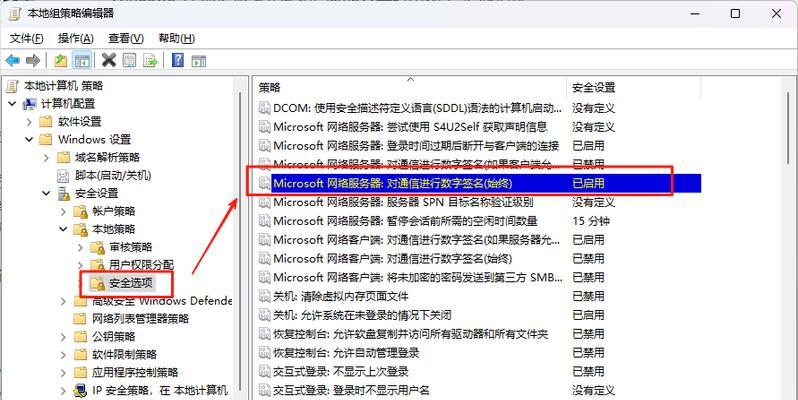Screen dimensions: 798x400
Task: Click the 计算机配置 computer icon
Action: (30, 104)
